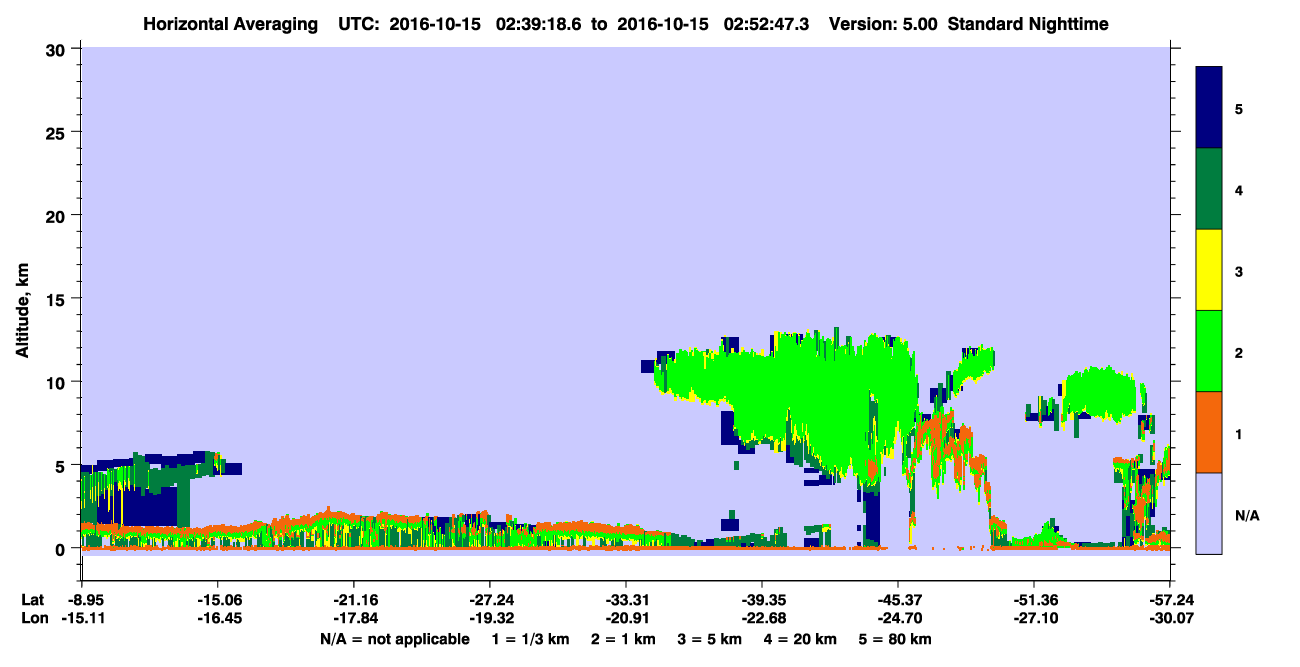This screenshot has width=1300, height=667.
Task: Click the legend text '4 = 20 km'
Action: [x=799, y=639]
